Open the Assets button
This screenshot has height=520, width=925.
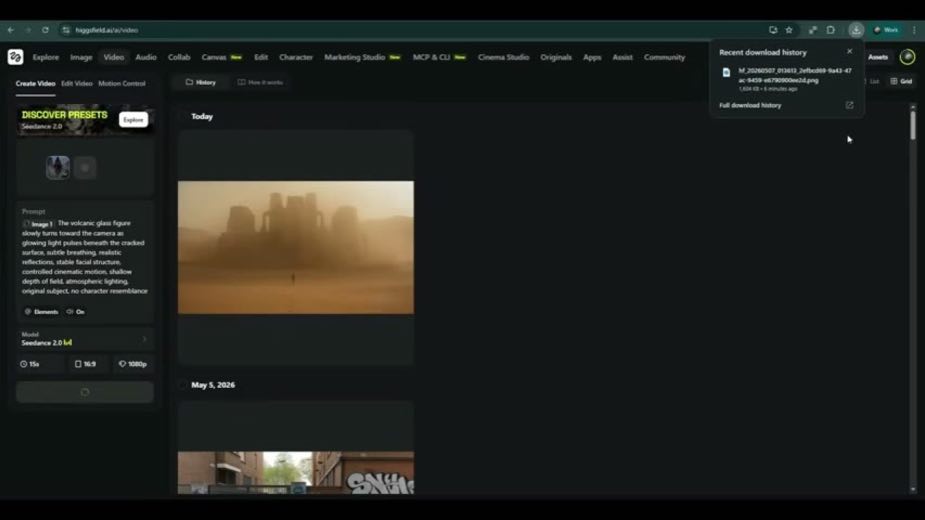pyautogui.click(x=878, y=57)
